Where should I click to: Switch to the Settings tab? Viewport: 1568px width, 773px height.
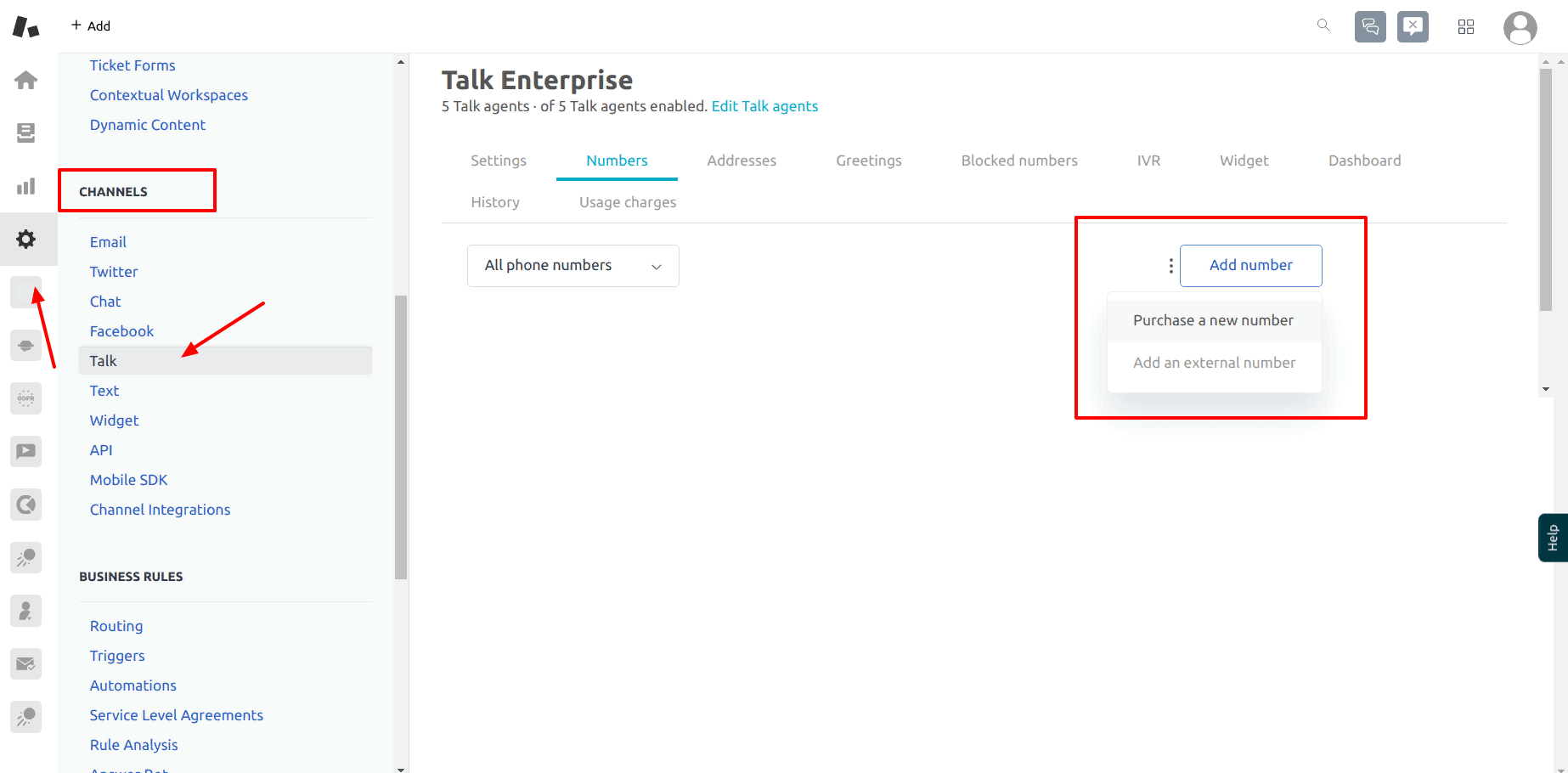[499, 161]
